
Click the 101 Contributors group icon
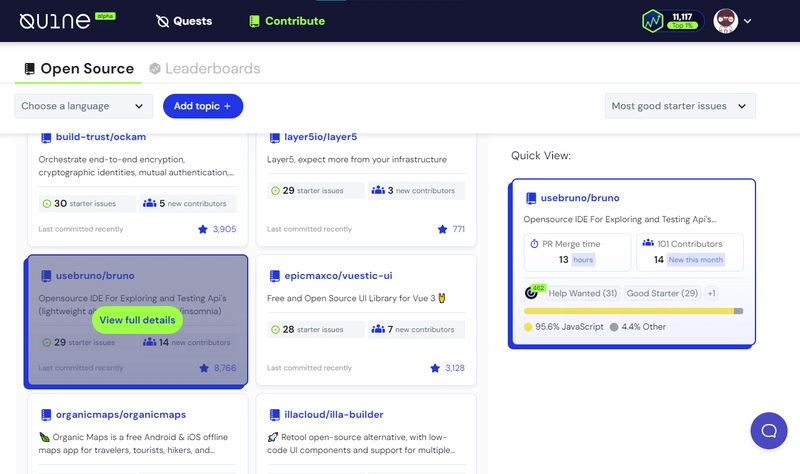(648, 243)
